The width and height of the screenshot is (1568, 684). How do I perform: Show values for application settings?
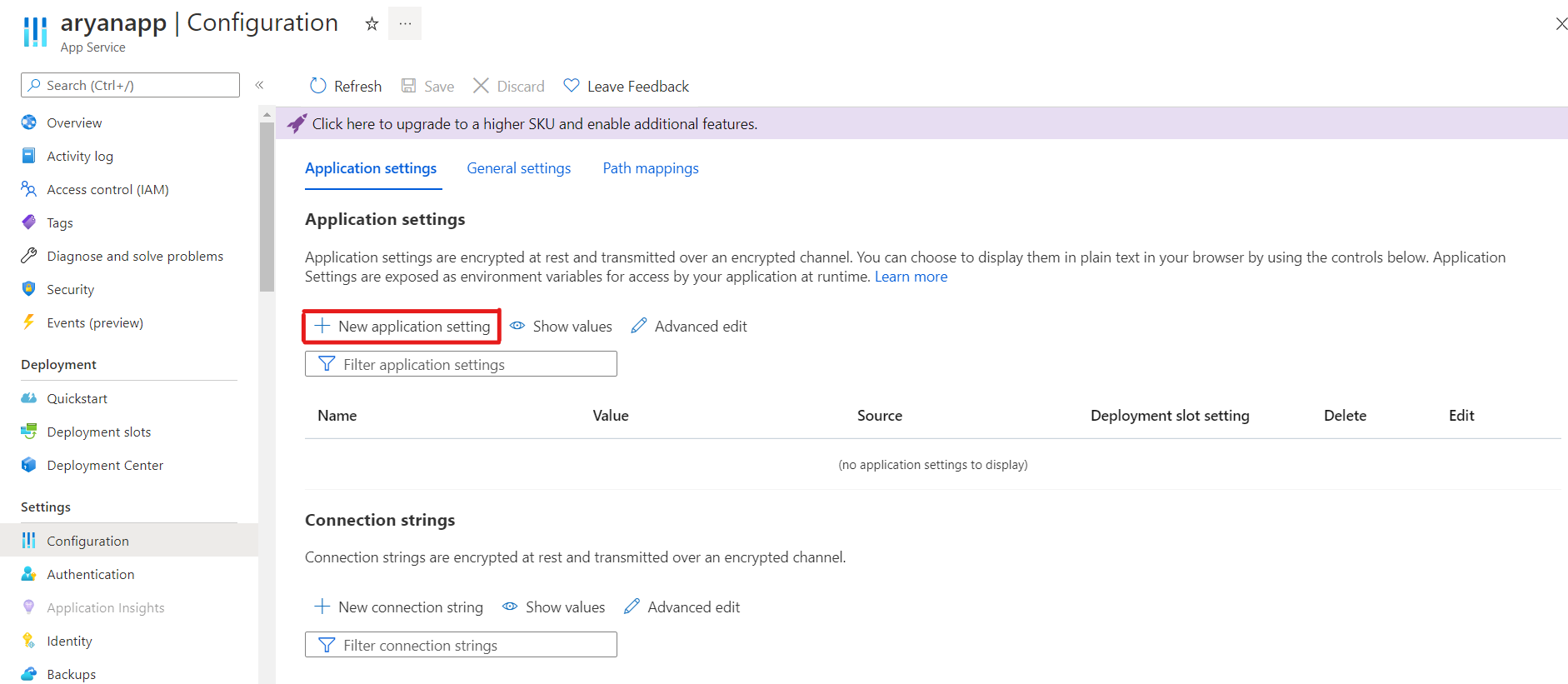tap(561, 326)
